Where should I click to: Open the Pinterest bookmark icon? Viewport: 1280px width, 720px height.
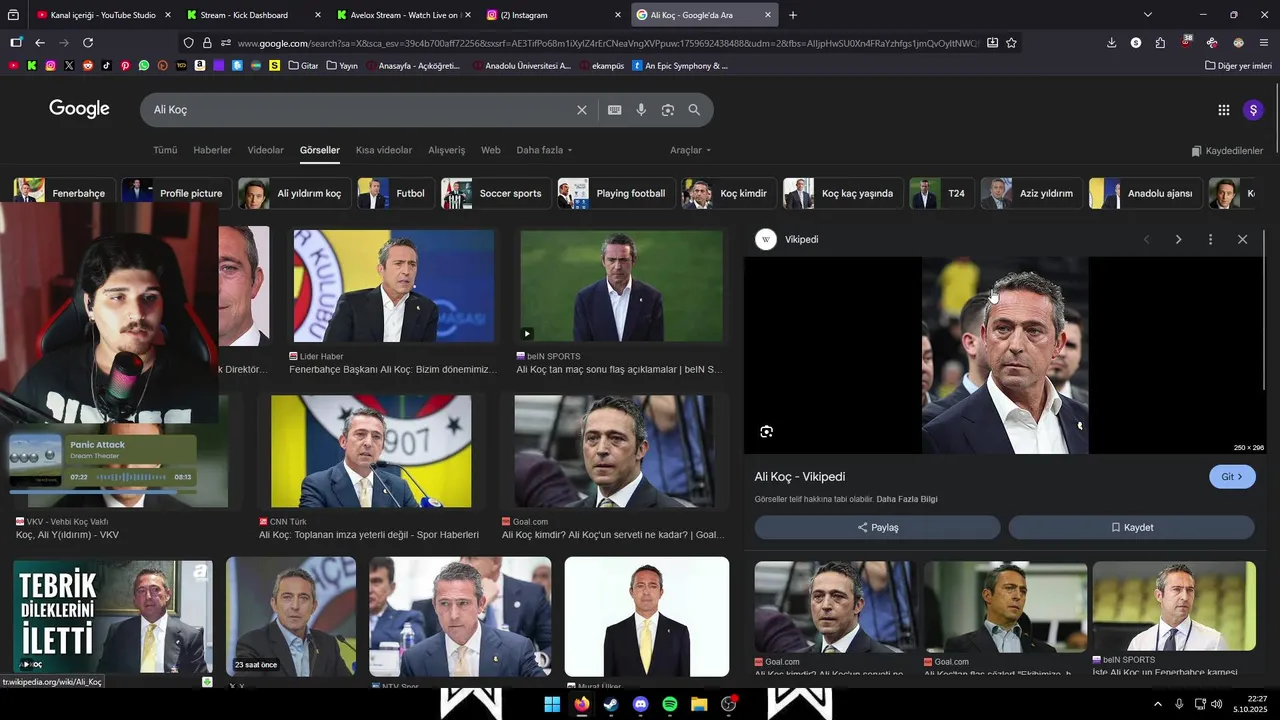pos(125,65)
